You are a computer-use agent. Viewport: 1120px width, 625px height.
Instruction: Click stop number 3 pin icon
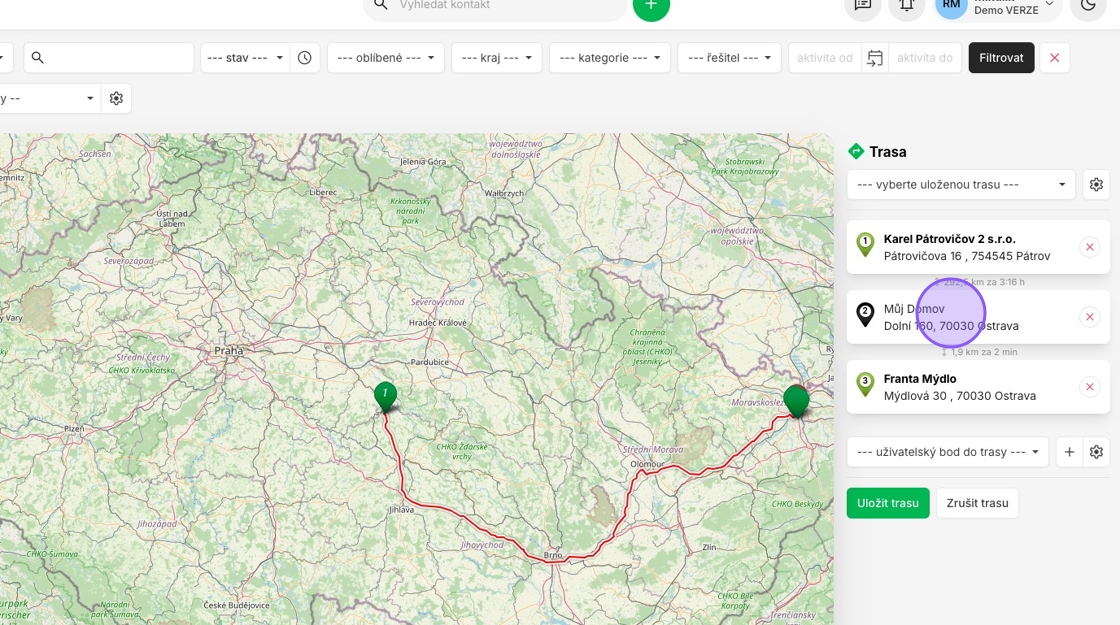click(x=865, y=384)
